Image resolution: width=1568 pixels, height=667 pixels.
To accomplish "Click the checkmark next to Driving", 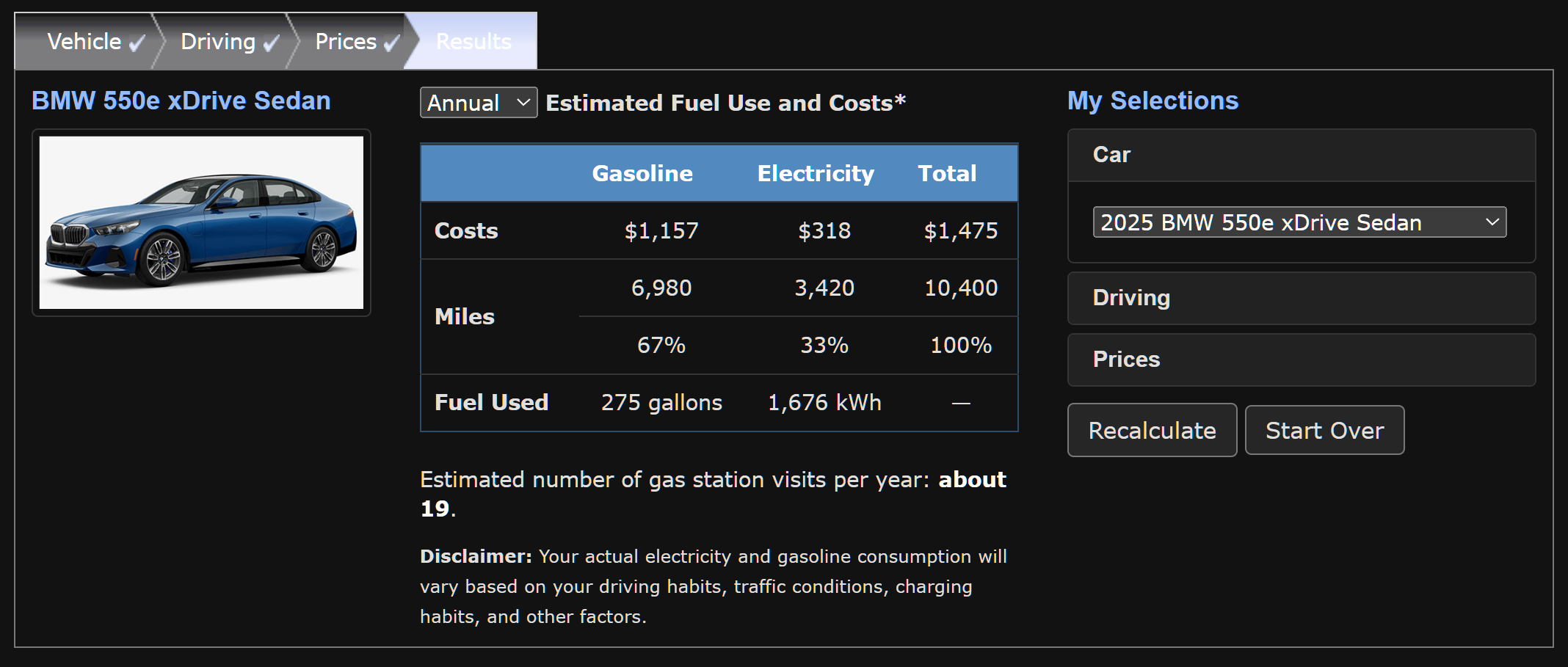I will [271, 44].
